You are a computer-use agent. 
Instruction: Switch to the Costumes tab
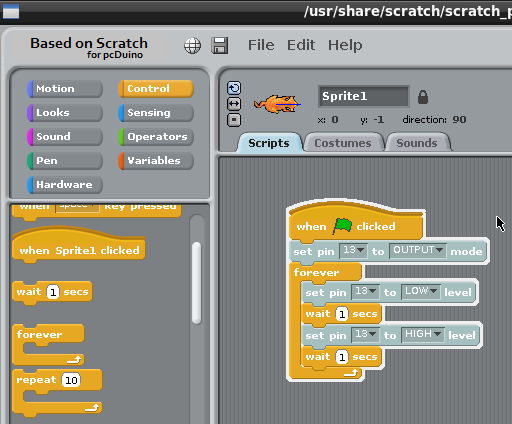(343, 143)
